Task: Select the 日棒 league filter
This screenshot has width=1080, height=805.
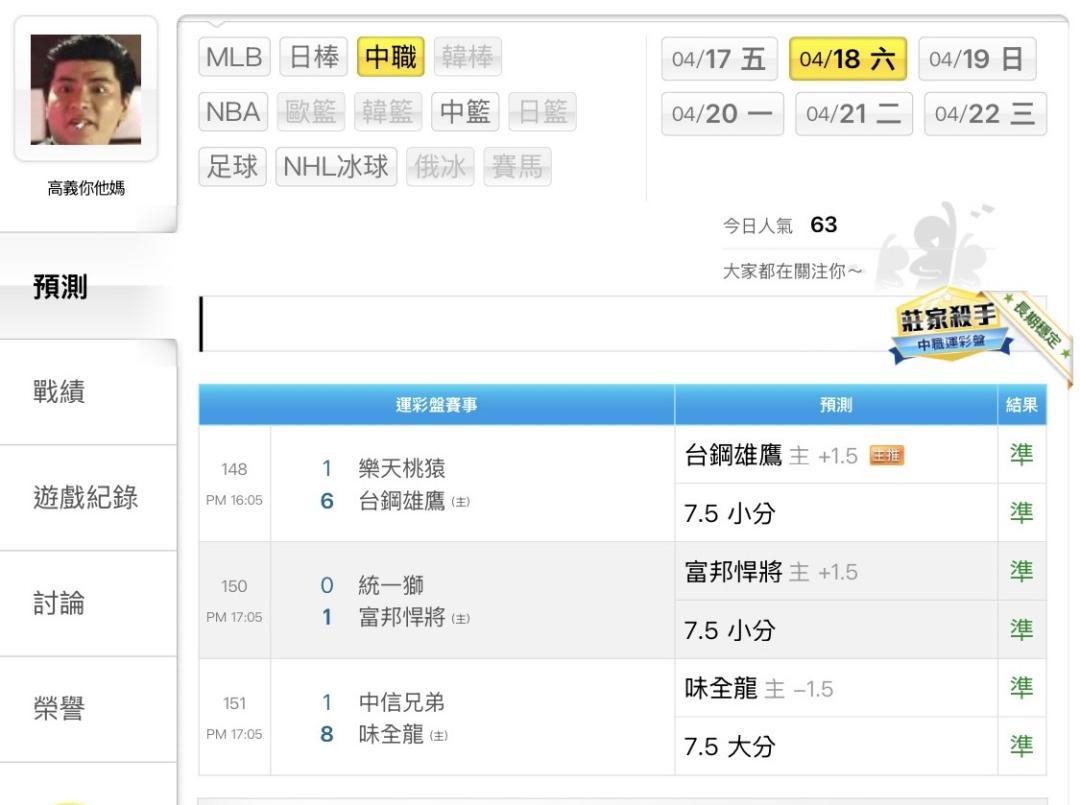Action: [312, 58]
